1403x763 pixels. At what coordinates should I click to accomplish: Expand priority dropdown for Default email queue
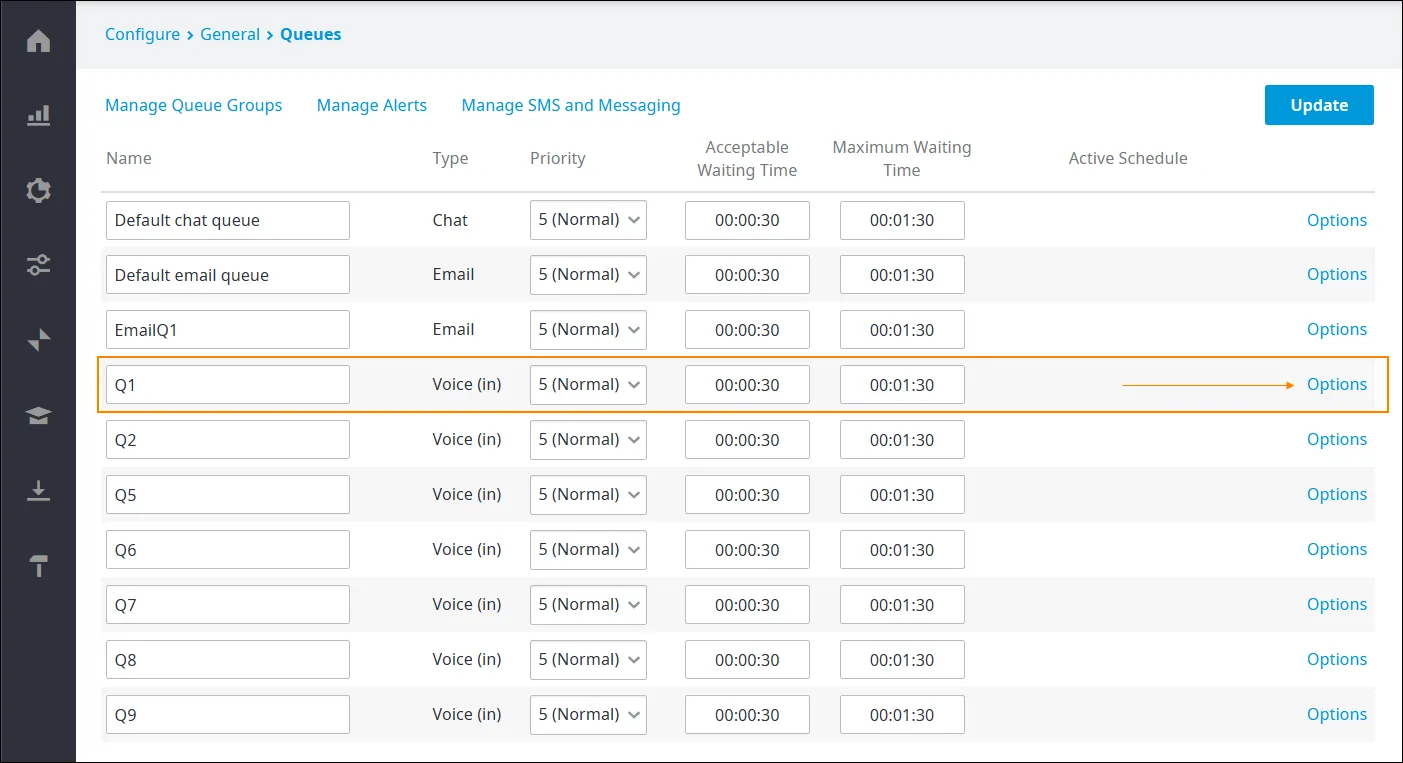[x=588, y=275]
